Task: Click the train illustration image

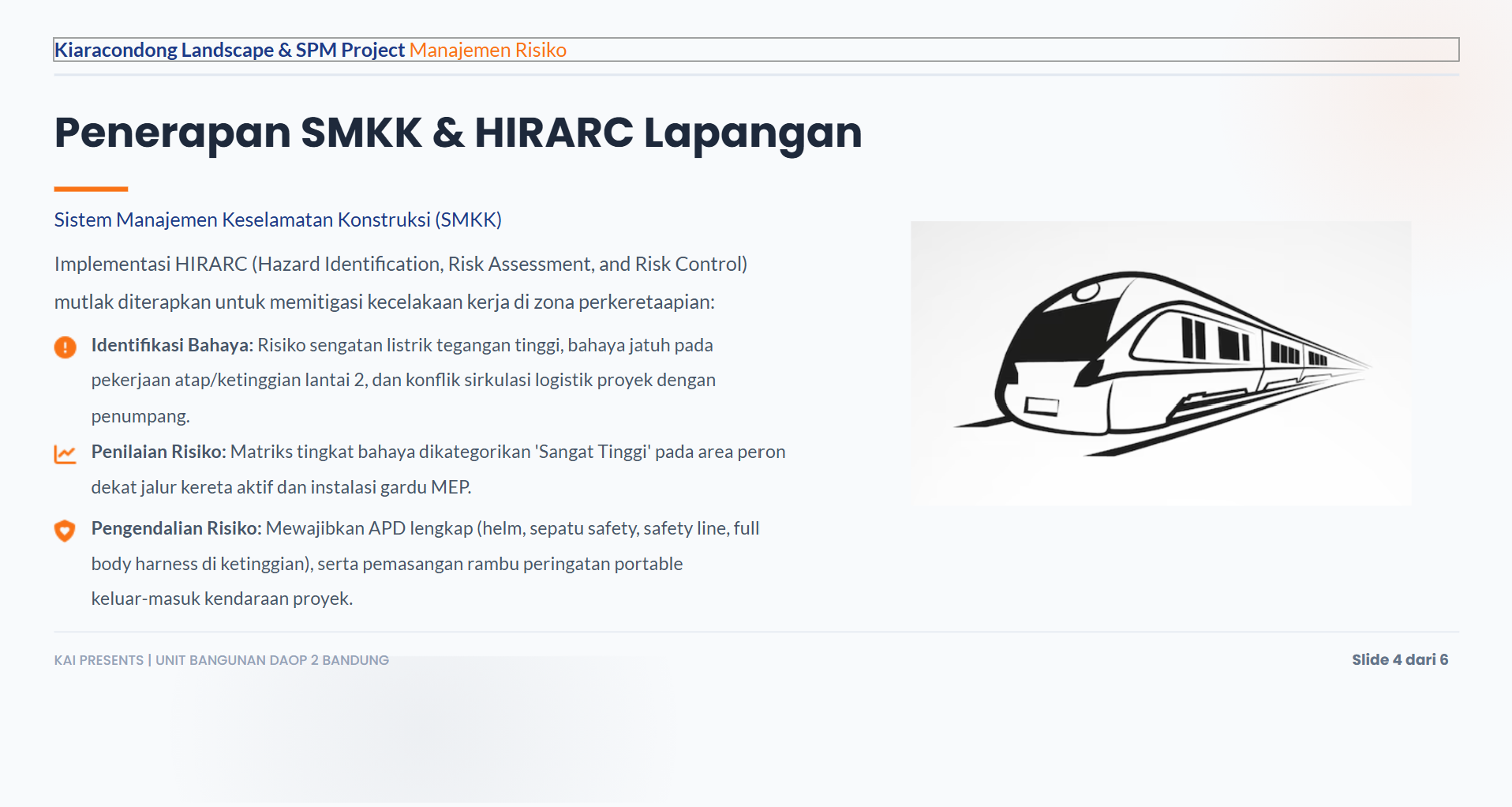Action: click(1161, 363)
